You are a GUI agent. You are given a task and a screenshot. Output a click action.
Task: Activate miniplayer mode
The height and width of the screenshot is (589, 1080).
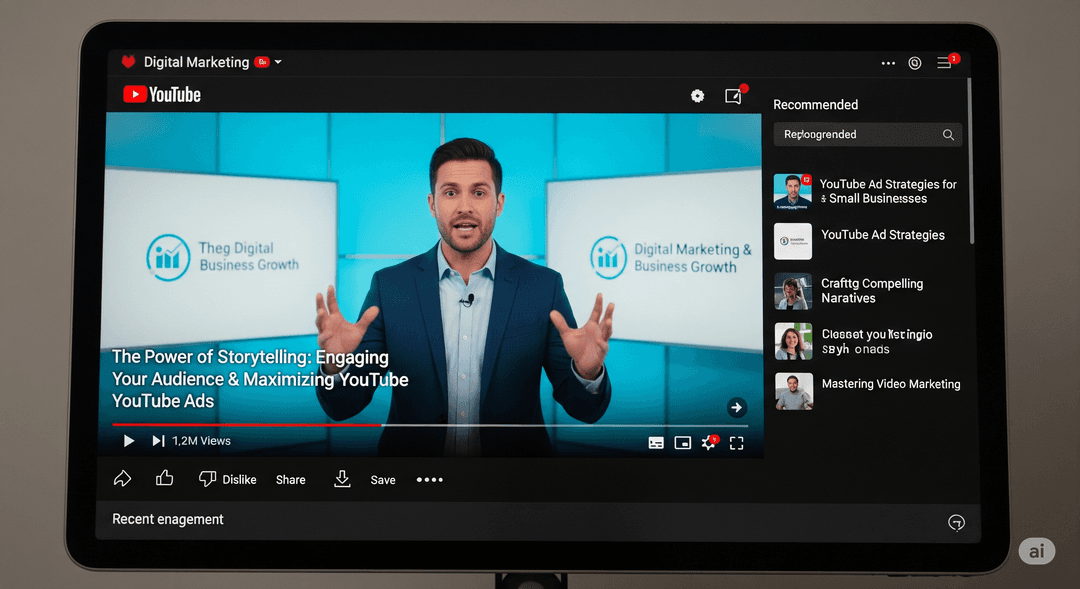682,442
